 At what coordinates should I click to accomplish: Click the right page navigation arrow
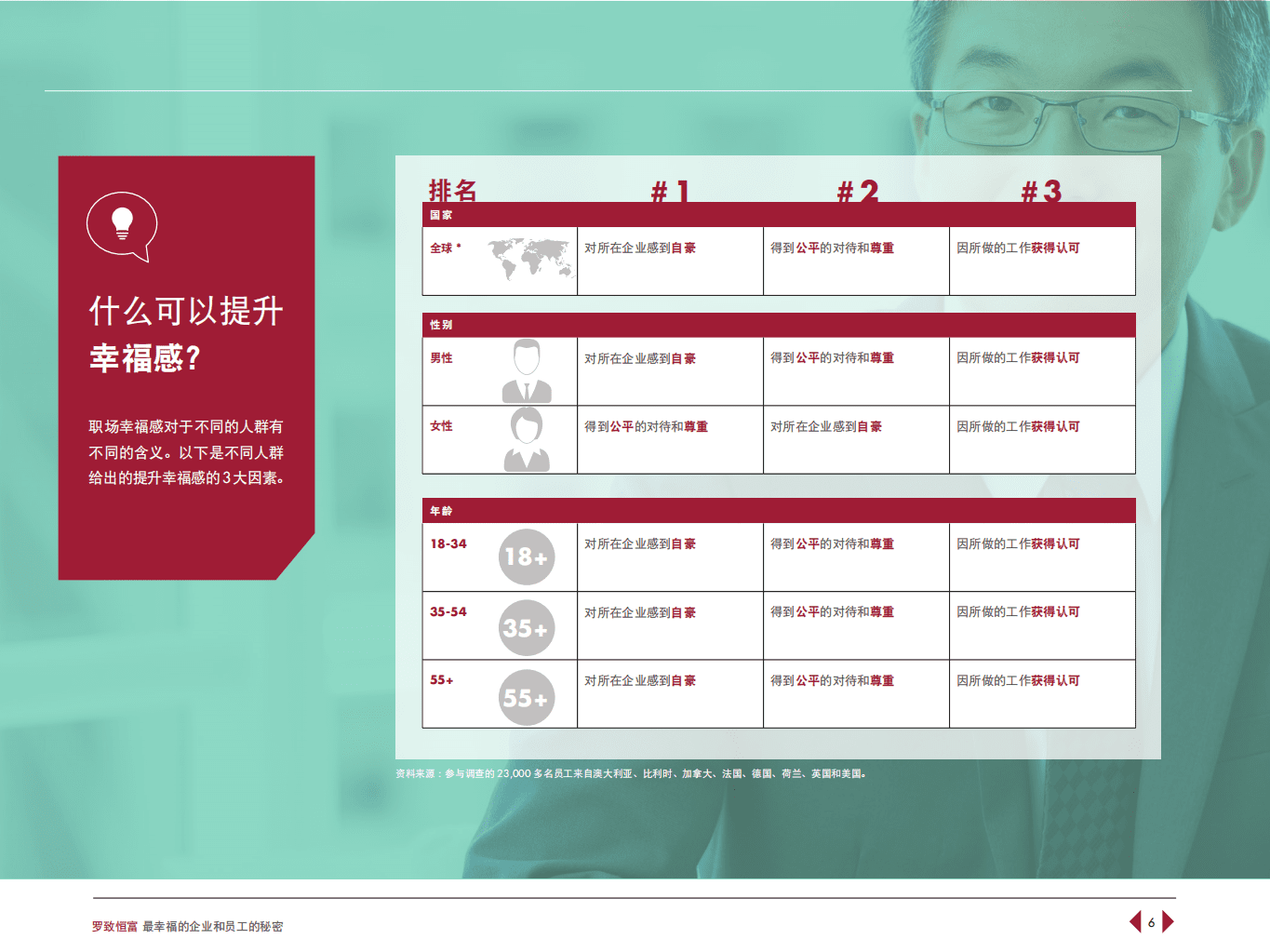point(1170,921)
